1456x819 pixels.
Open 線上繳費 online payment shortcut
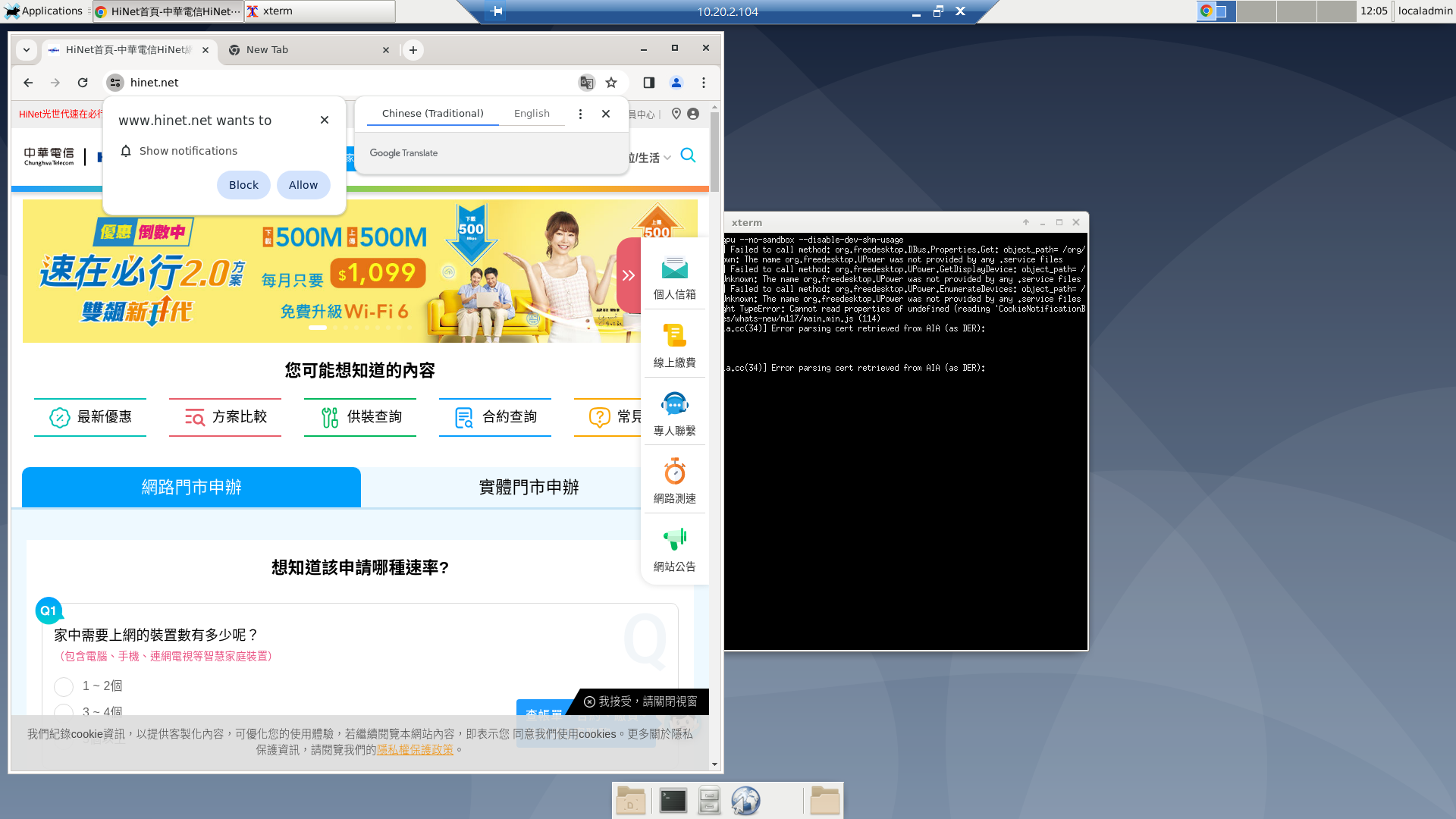675,346
